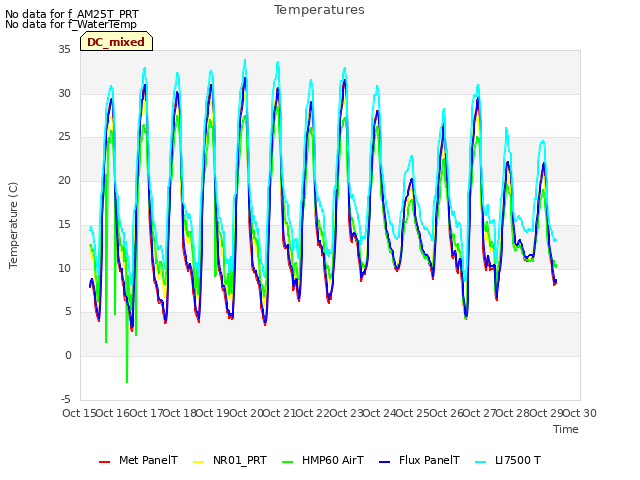Click the 20 y-axis tick label
This screenshot has width=640, height=480.
click(64, 181)
